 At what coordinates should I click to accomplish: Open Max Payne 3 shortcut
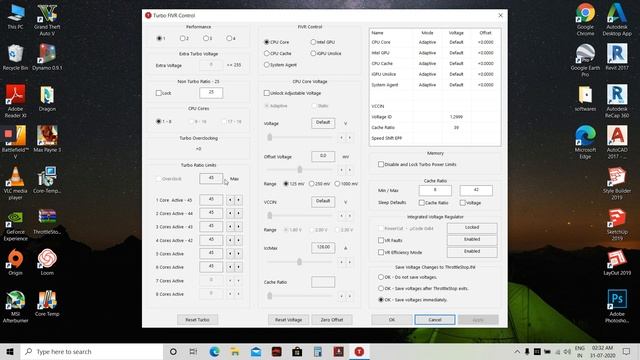(47, 139)
